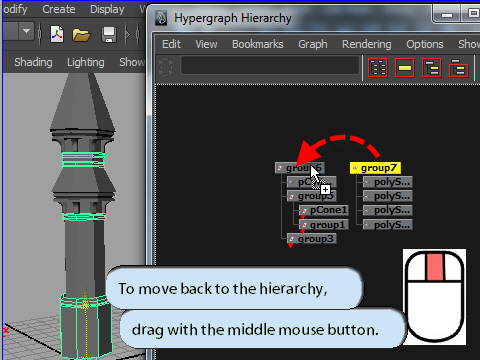Open a scene with folder icon
Image resolution: width=480 pixels, height=360 pixels.
click(x=81, y=35)
